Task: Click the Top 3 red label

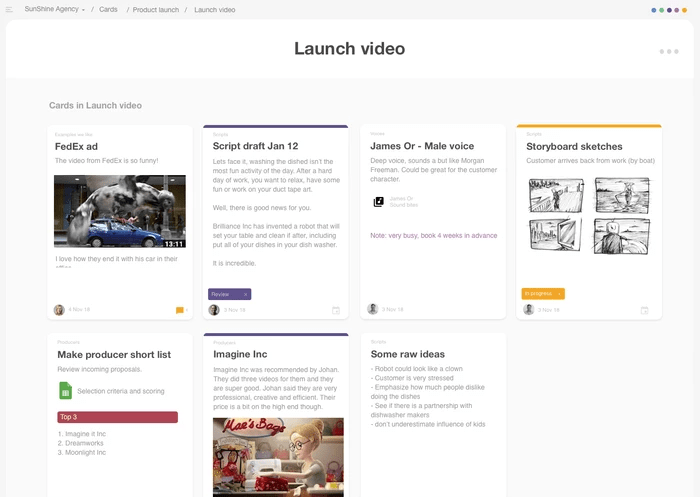Action: (118, 417)
